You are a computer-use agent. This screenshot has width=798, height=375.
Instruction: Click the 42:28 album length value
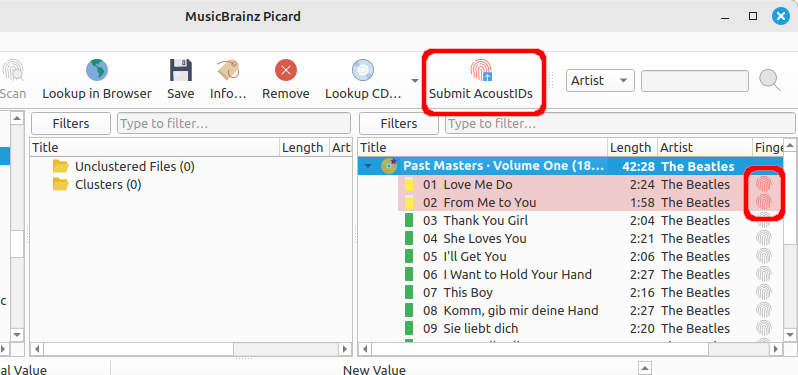638,166
